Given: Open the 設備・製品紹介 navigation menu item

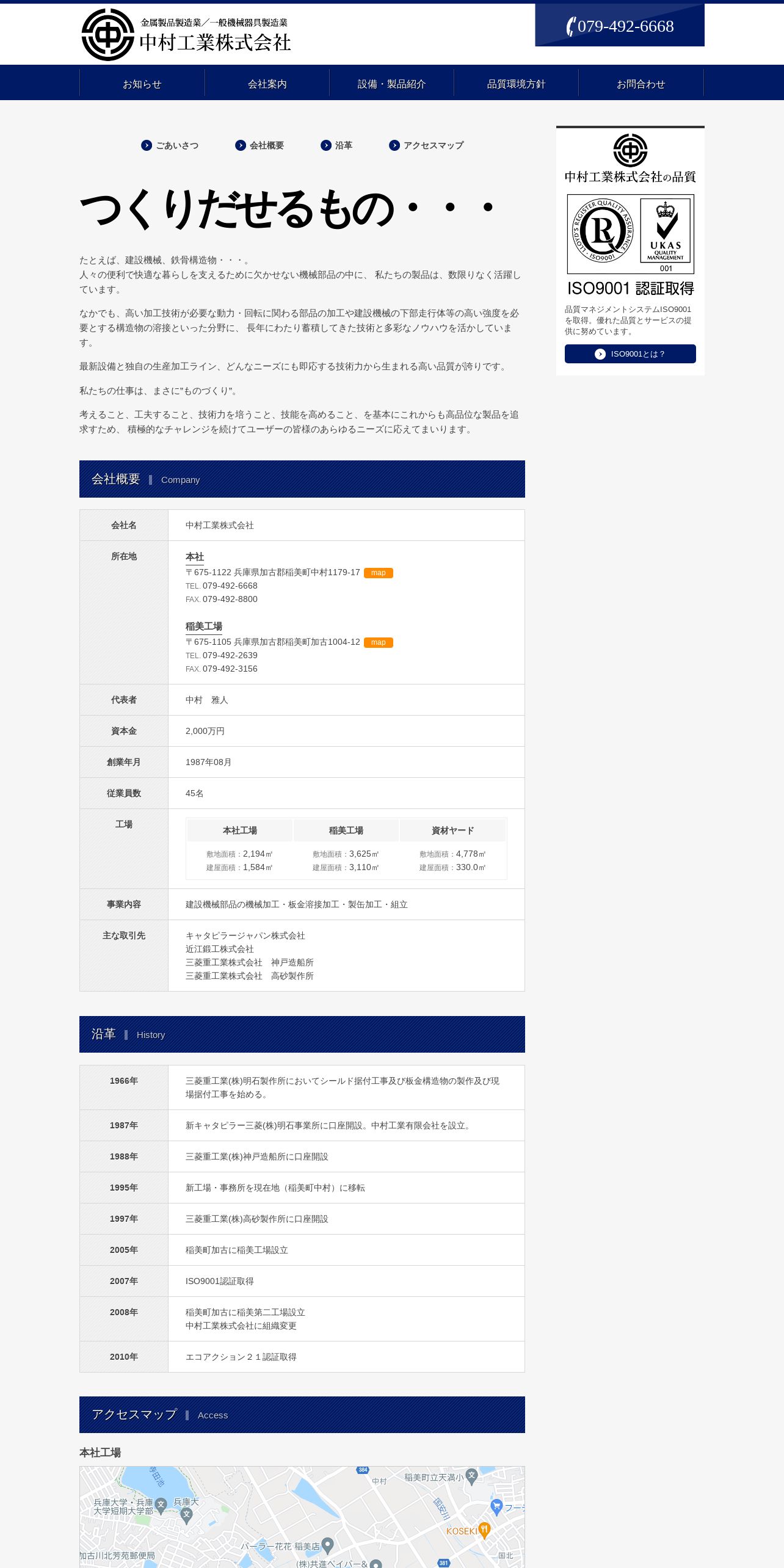Looking at the screenshot, I should pos(391,84).
